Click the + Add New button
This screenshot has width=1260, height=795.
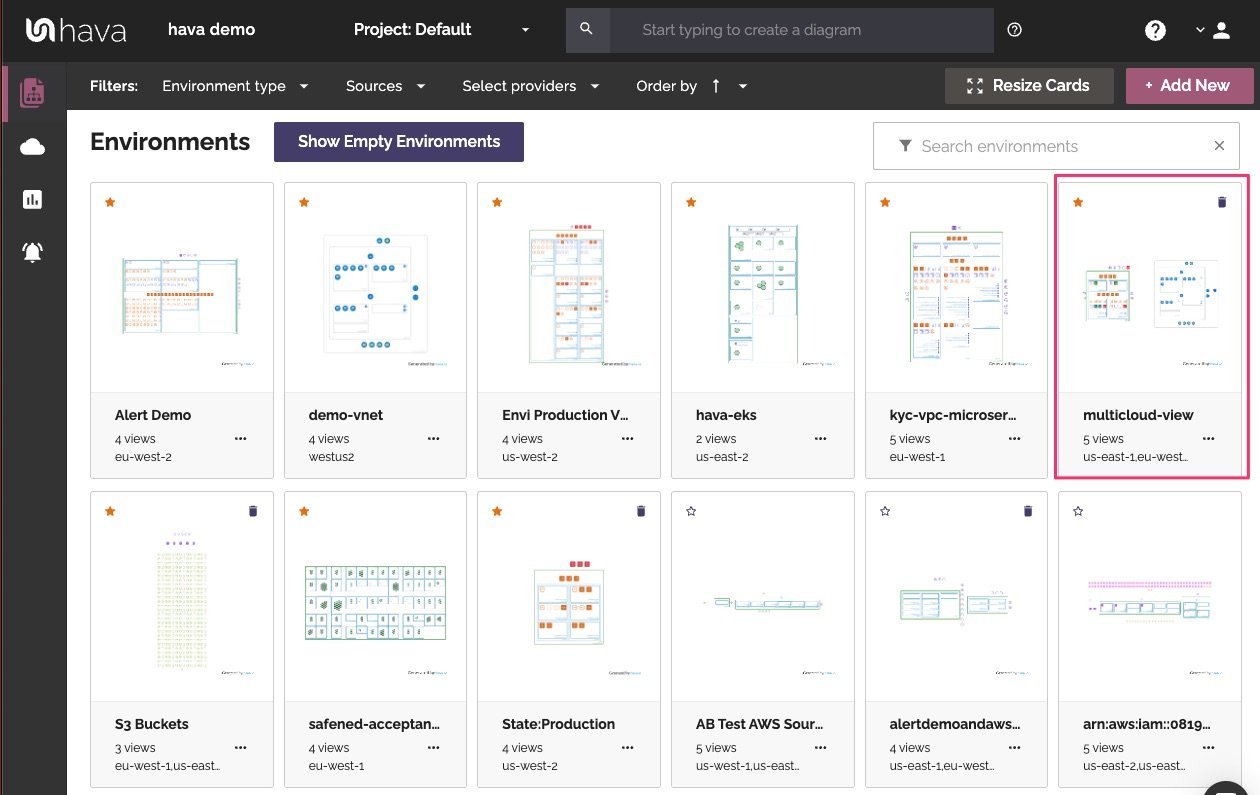[1189, 86]
